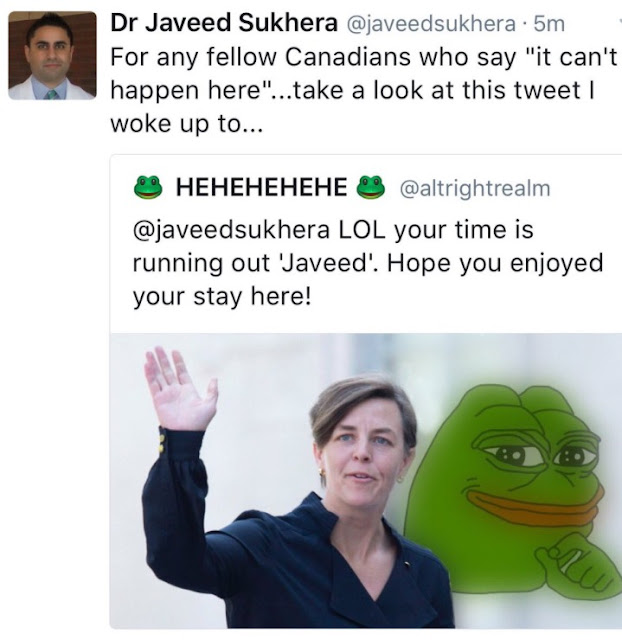
Task: Click the left frog emoji beside HEHEHEHEHE
Action: click(148, 187)
